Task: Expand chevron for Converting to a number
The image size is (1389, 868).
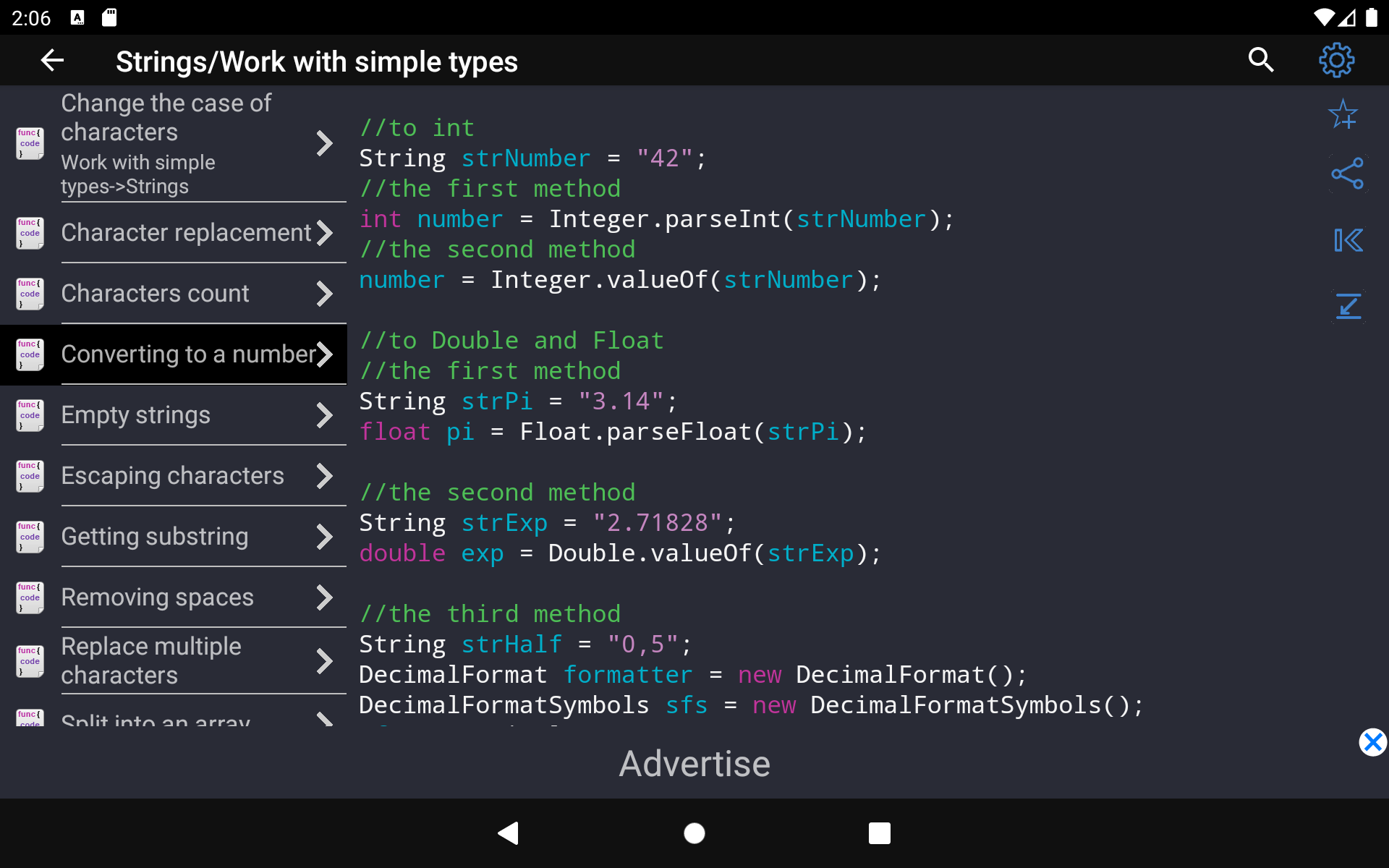Action: click(x=325, y=354)
